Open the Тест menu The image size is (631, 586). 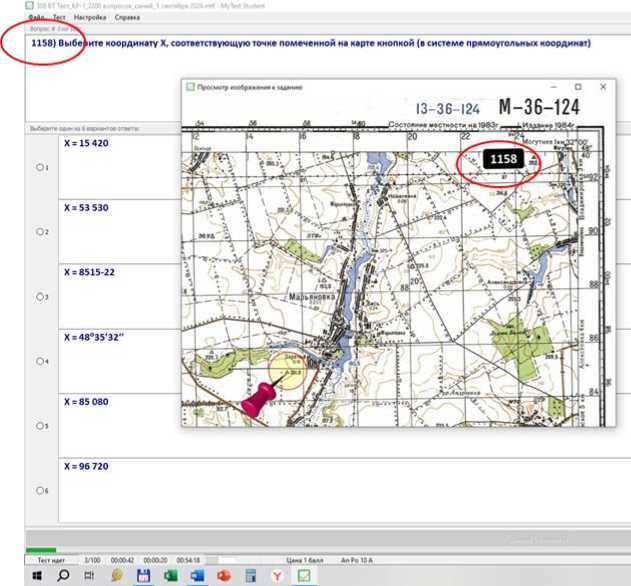[59, 18]
